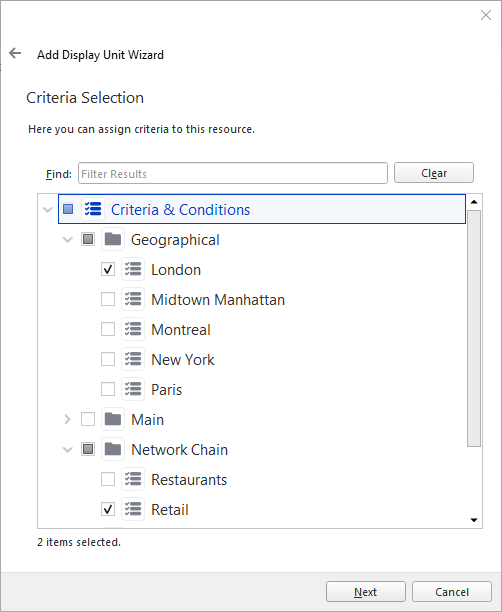
Task: Click the Network Chain folder icon
Action: coord(113,449)
